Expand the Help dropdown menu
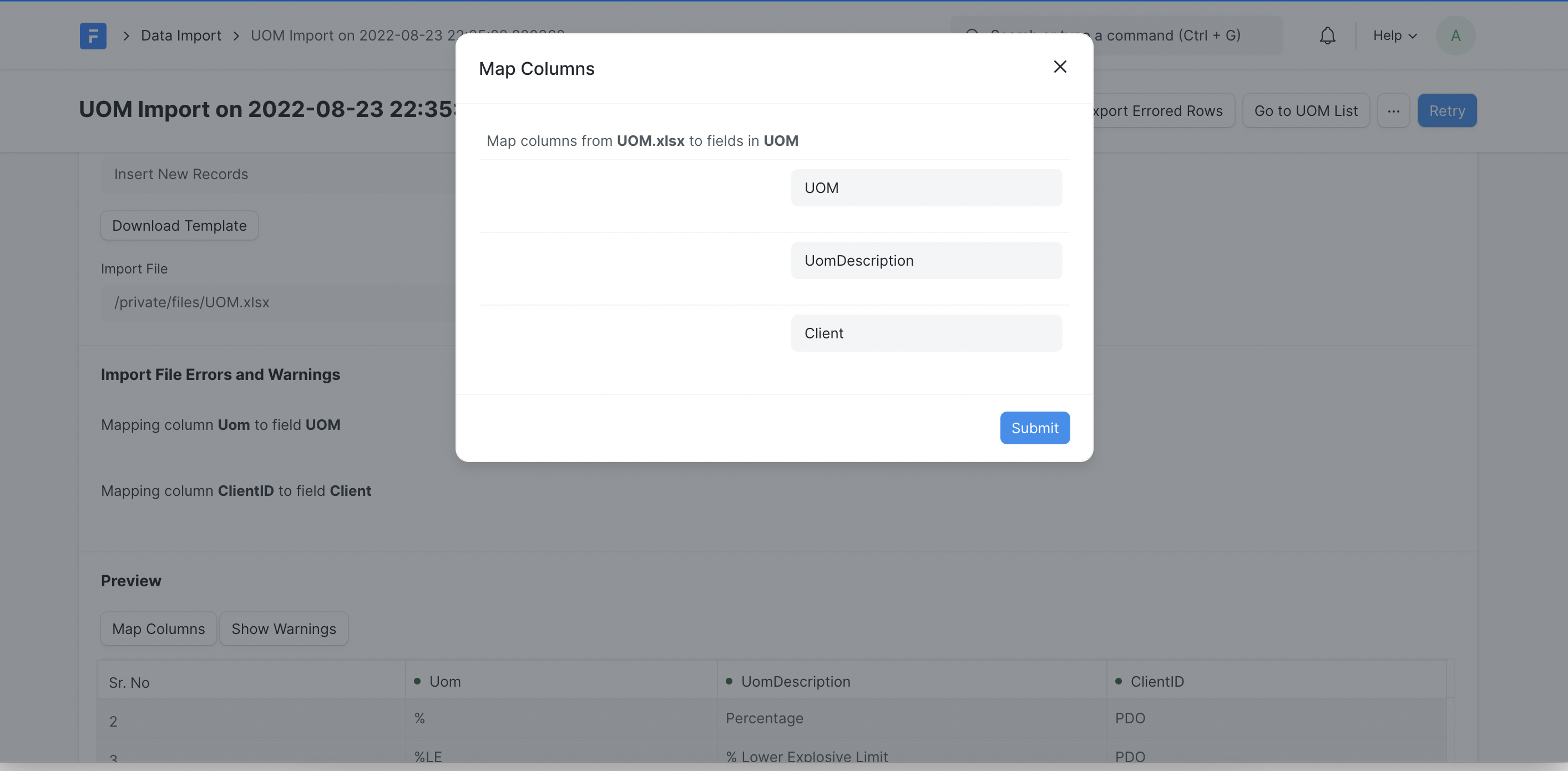 [x=1394, y=36]
